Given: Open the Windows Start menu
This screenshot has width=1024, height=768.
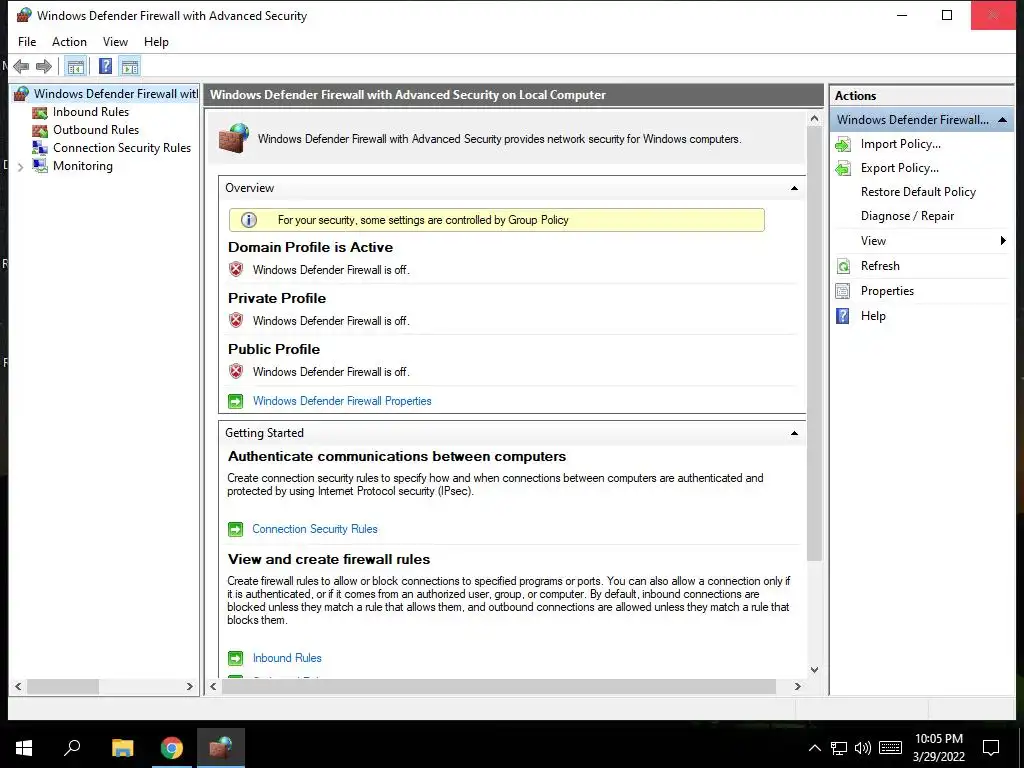Looking at the screenshot, I should [x=24, y=748].
